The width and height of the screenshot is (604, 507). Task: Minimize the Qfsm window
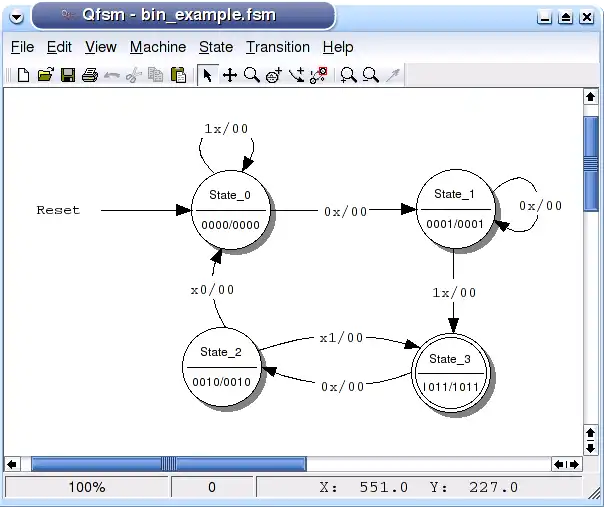[x=544, y=17]
